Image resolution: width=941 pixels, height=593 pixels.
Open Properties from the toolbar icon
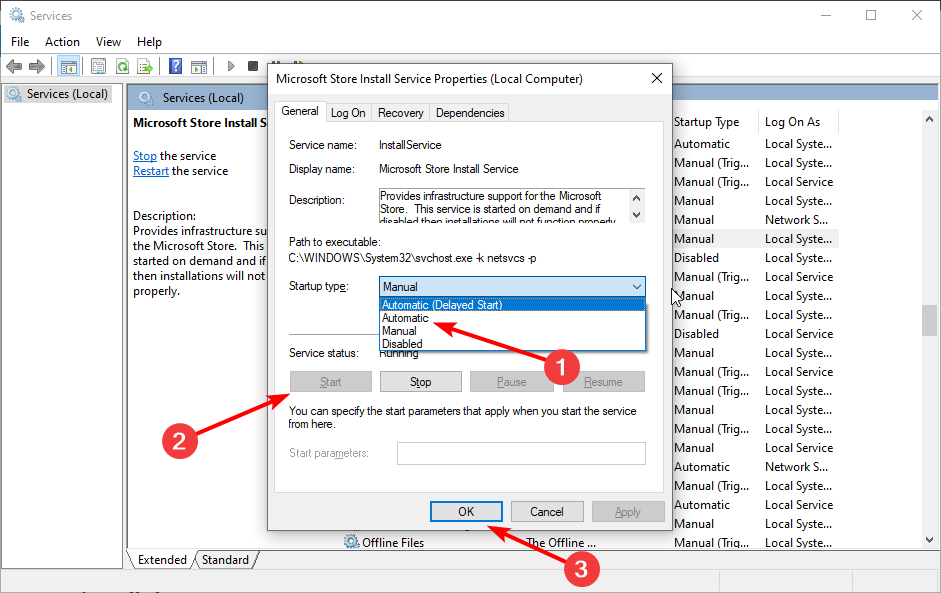pyautogui.click(x=98, y=66)
